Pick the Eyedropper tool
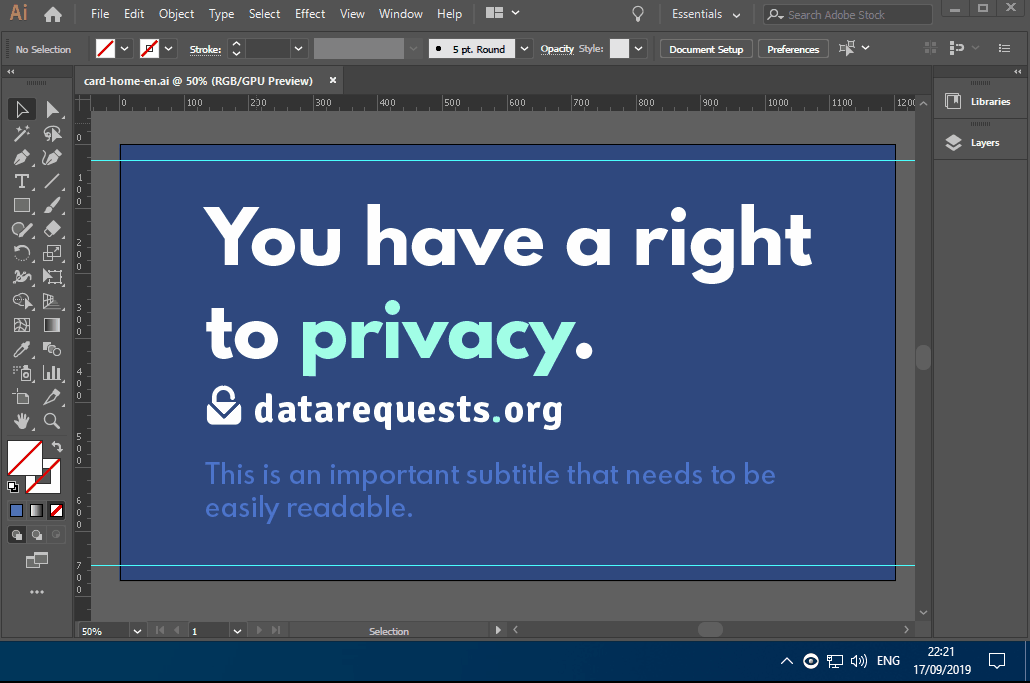 22,349
